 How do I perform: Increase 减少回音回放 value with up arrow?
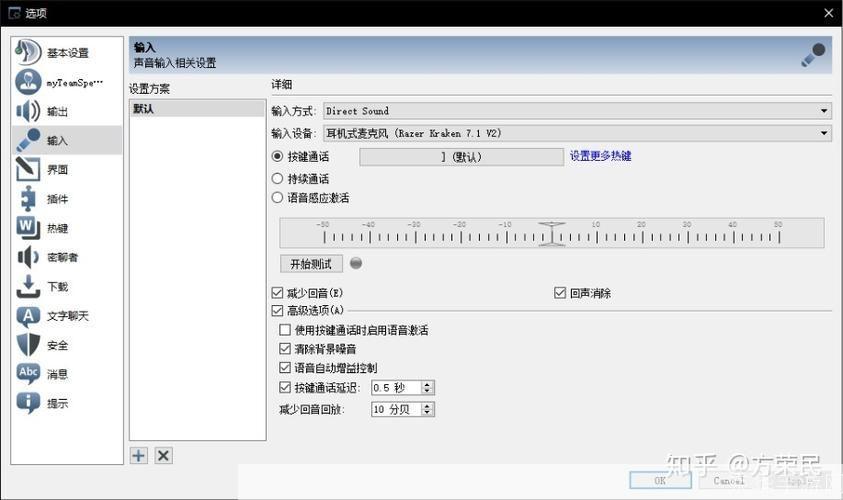pyautogui.click(x=427, y=406)
